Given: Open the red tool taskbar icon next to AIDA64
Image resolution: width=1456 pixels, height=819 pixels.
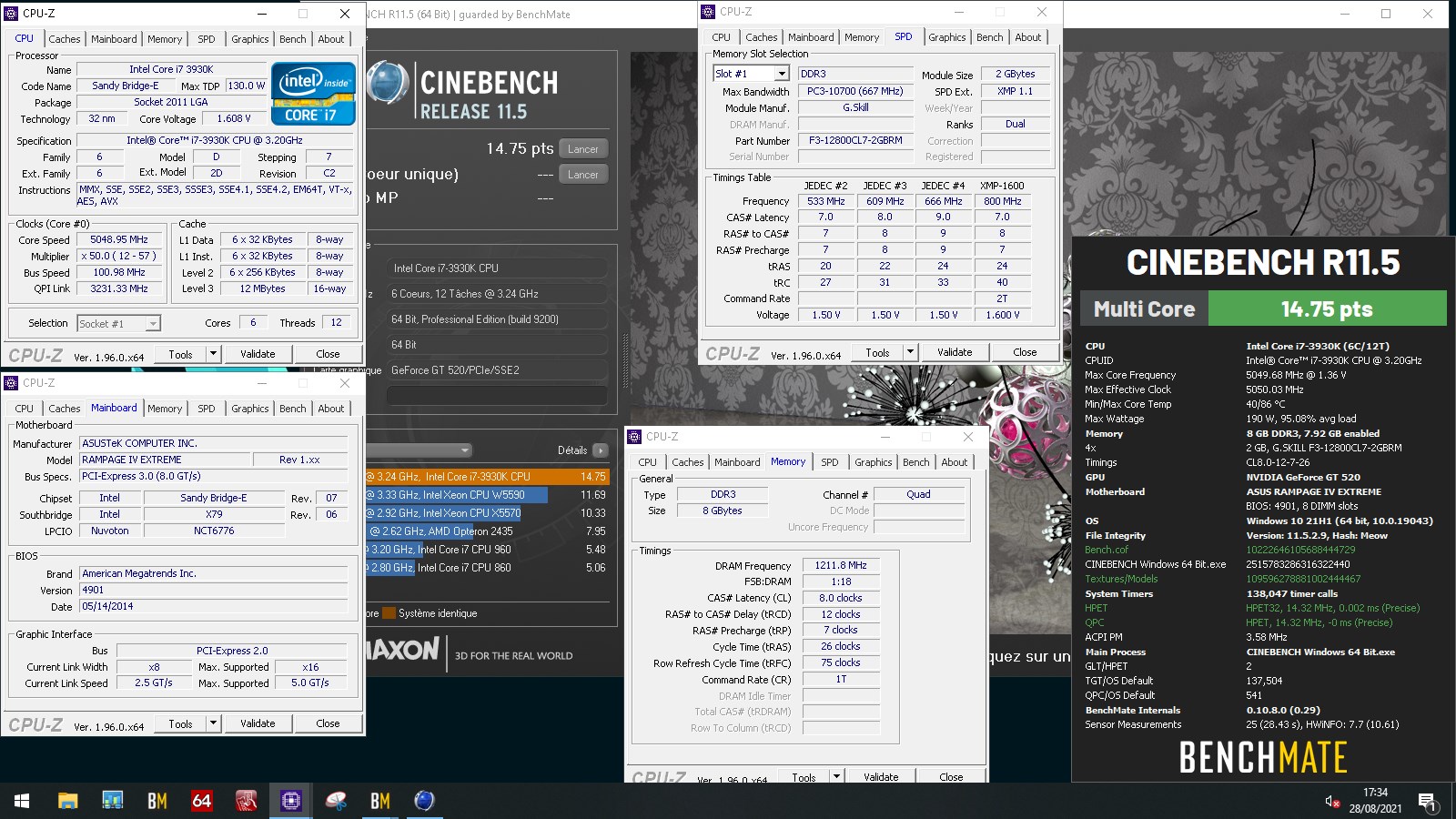Looking at the screenshot, I should pyautogui.click(x=246, y=801).
